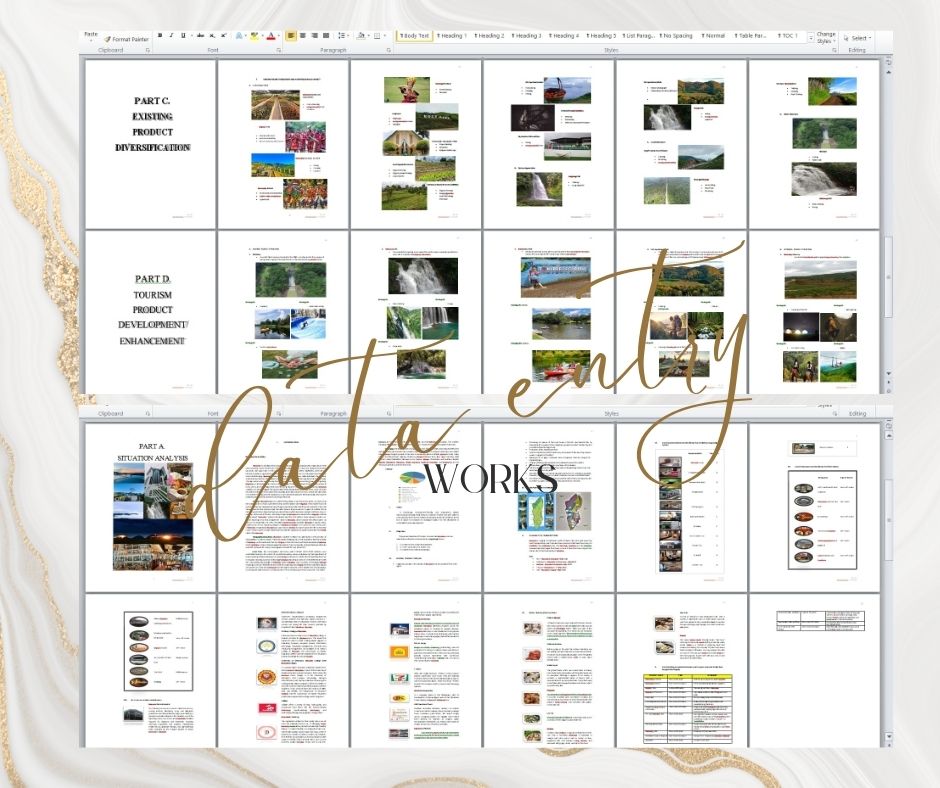Screen dimensions: 940x788
Task: Open Clipboard dialog launcher in lower window
Action: point(147,414)
